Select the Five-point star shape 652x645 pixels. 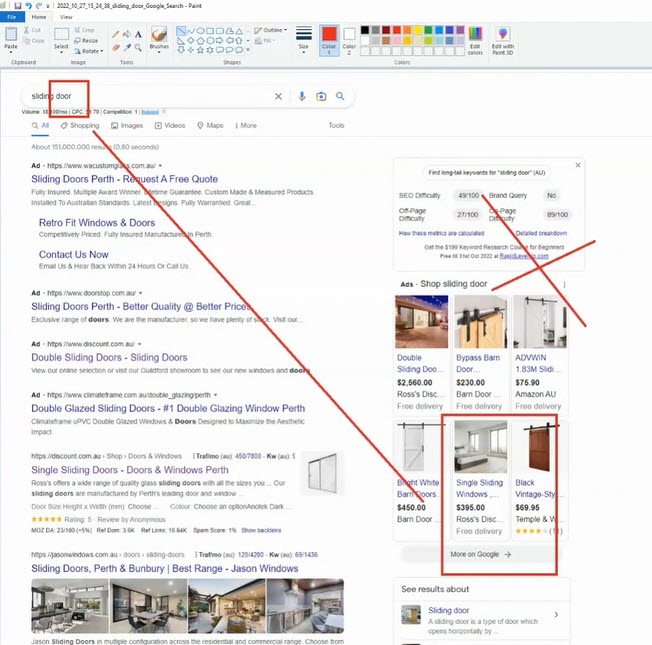(x=200, y=50)
